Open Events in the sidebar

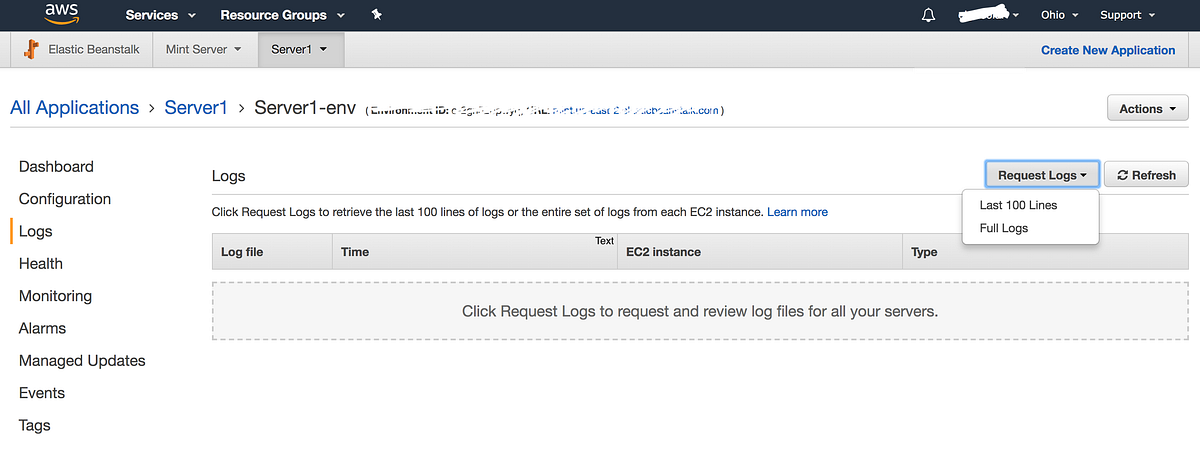coord(42,393)
